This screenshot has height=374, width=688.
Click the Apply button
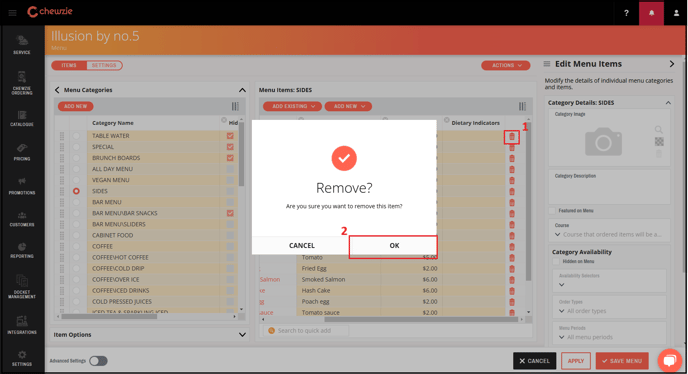(x=576, y=361)
